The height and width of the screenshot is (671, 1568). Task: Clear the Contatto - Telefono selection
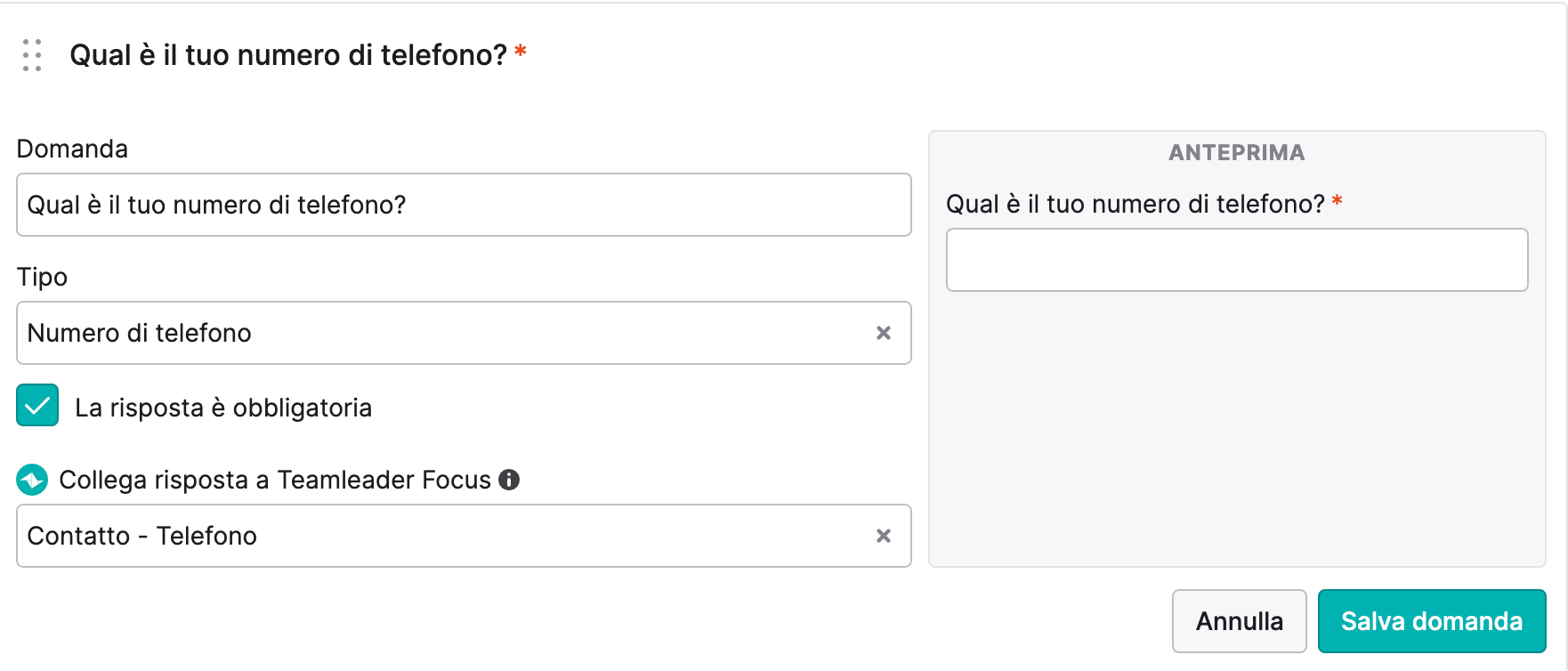(884, 536)
